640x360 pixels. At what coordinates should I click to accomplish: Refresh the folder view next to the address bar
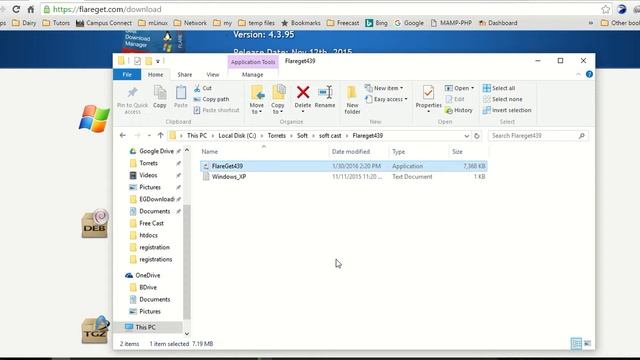pyautogui.click(x=477, y=136)
